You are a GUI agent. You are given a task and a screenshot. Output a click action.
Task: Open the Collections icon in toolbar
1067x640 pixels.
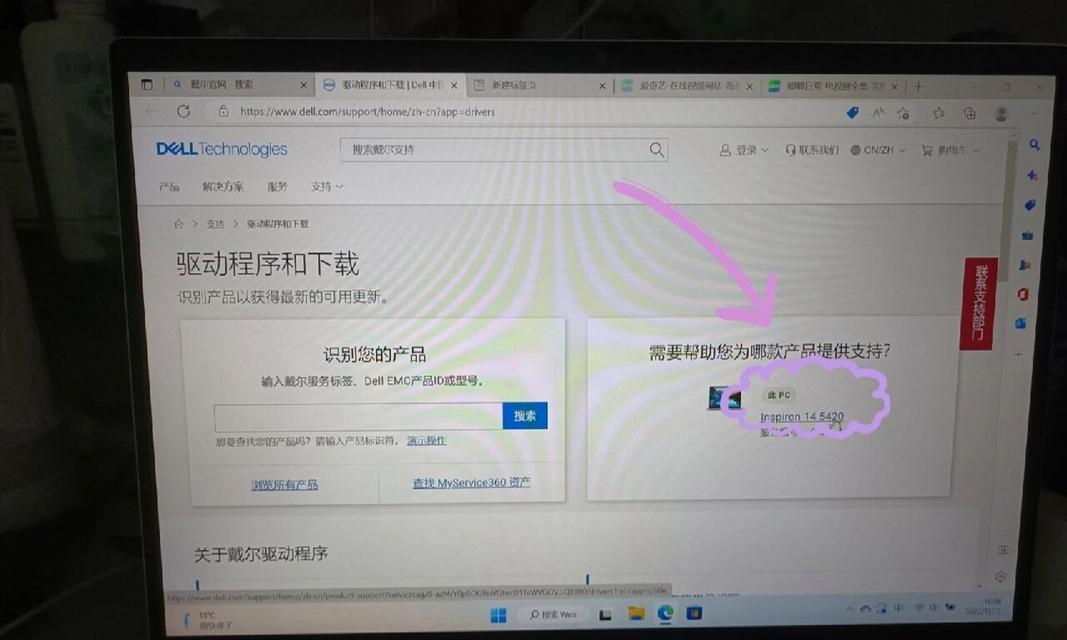(969, 114)
